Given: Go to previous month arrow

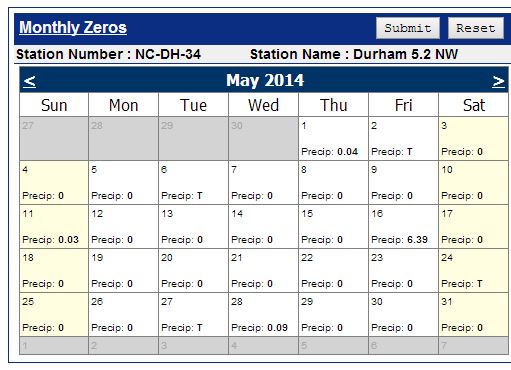Looking at the screenshot, I should [30, 81].
